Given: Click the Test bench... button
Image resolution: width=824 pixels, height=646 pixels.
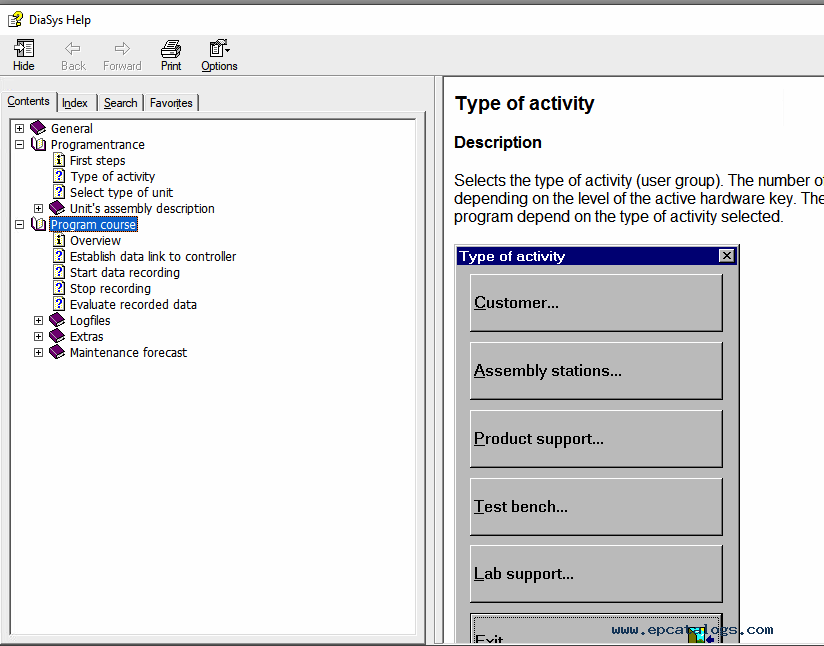Looking at the screenshot, I should pos(596,507).
